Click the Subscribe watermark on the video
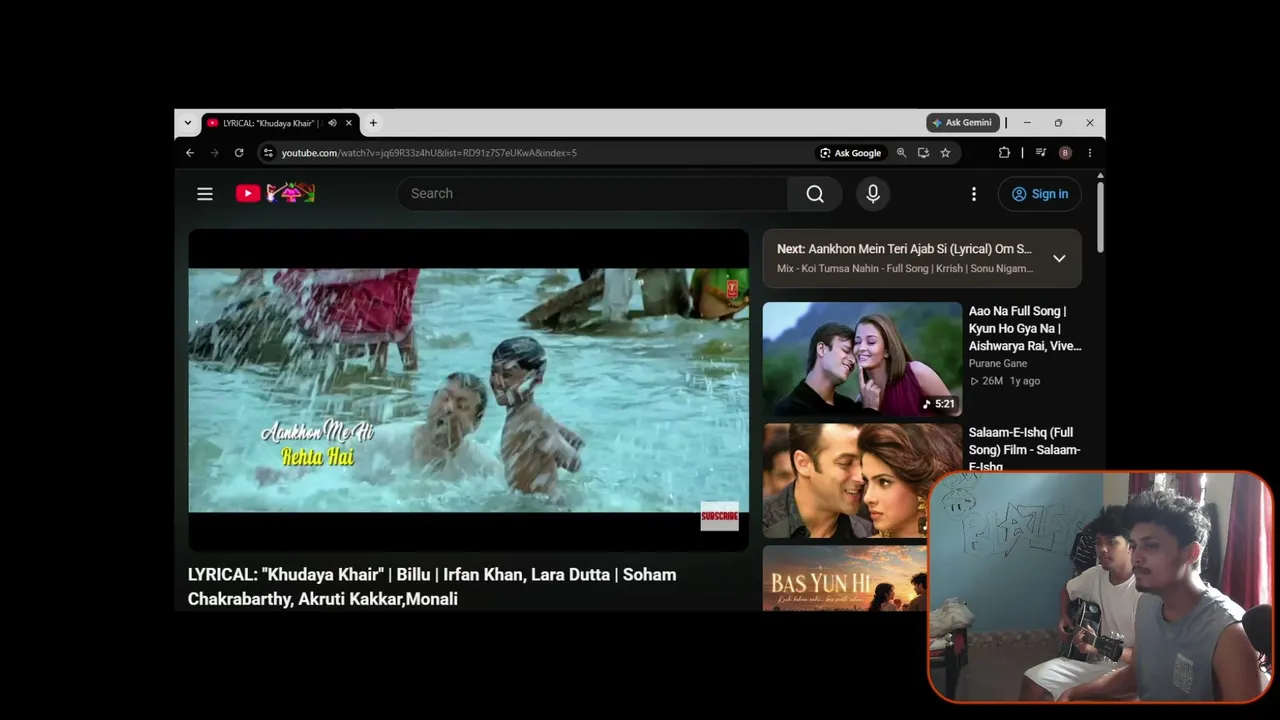The height and width of the screenshot is (720, 1280). pyautogui.click(x=719, y=516)
